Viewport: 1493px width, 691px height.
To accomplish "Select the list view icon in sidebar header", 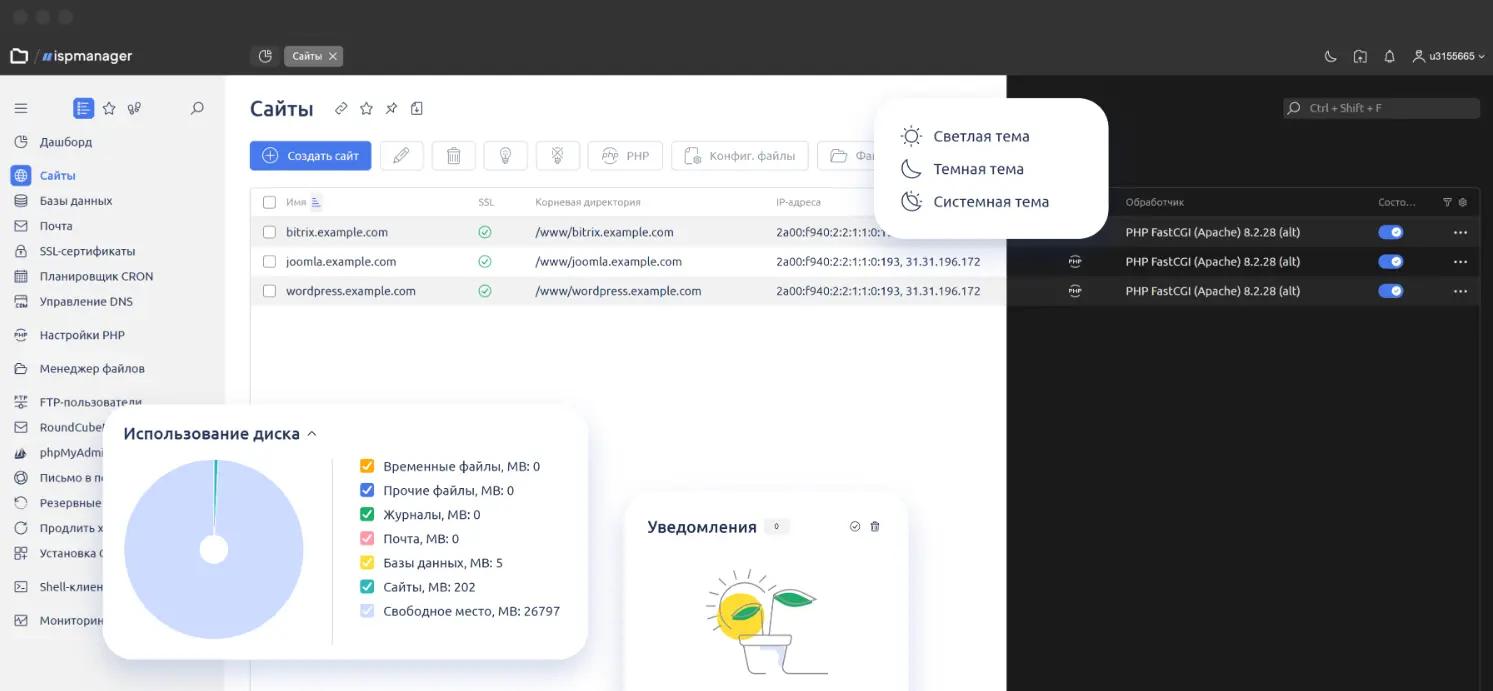I will click(84, 108).
